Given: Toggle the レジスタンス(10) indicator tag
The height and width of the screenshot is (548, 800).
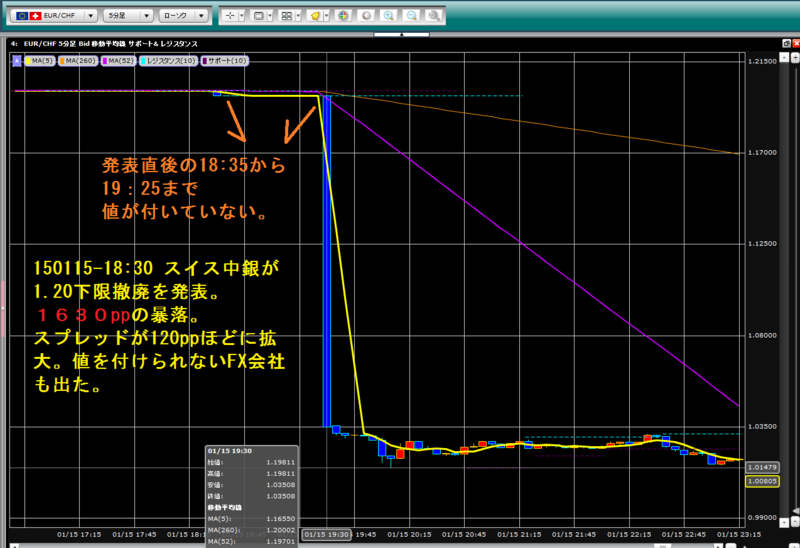Looking at the screenshot, I should pos(168,61).
